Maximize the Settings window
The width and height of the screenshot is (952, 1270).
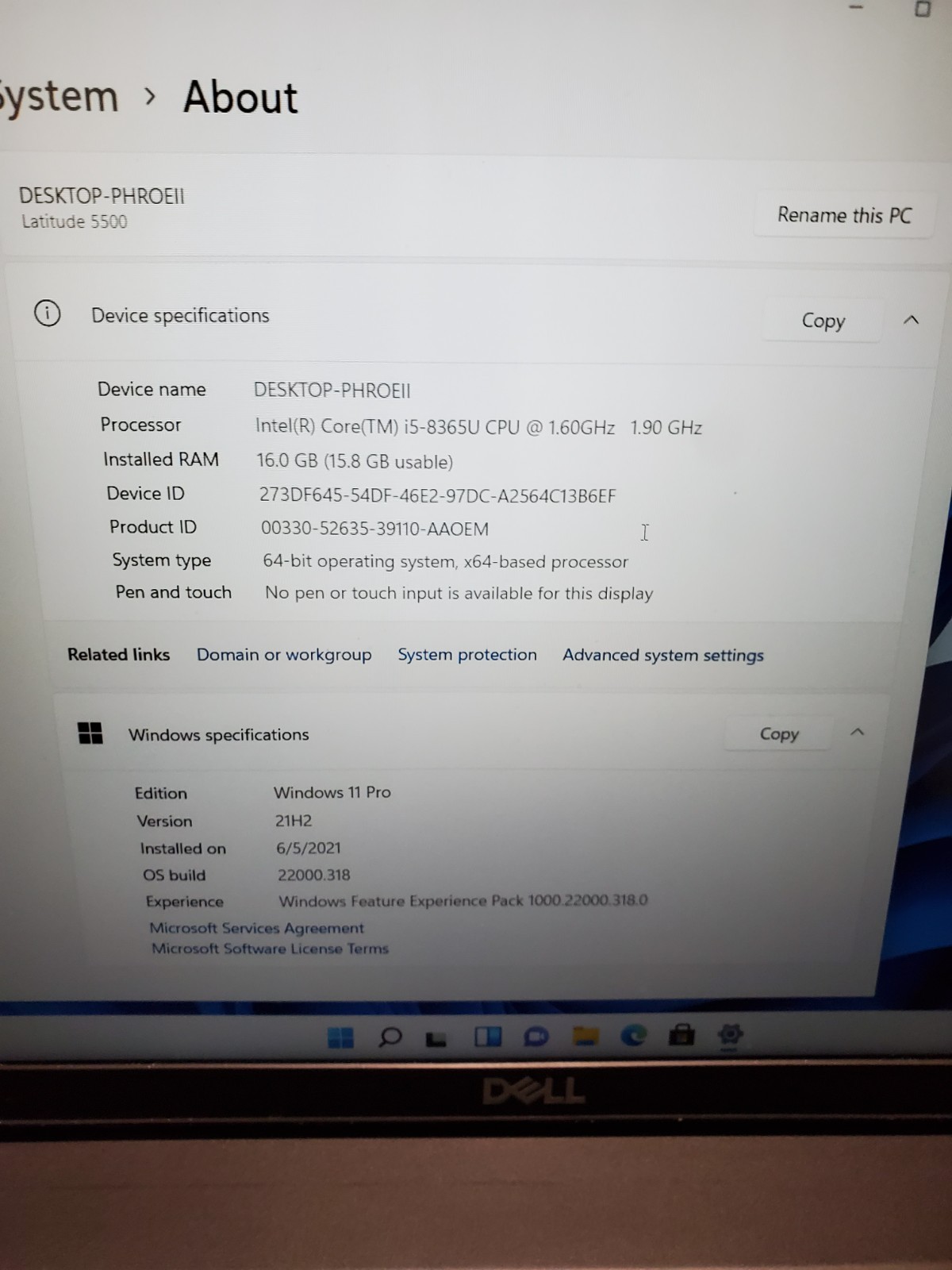923,10
